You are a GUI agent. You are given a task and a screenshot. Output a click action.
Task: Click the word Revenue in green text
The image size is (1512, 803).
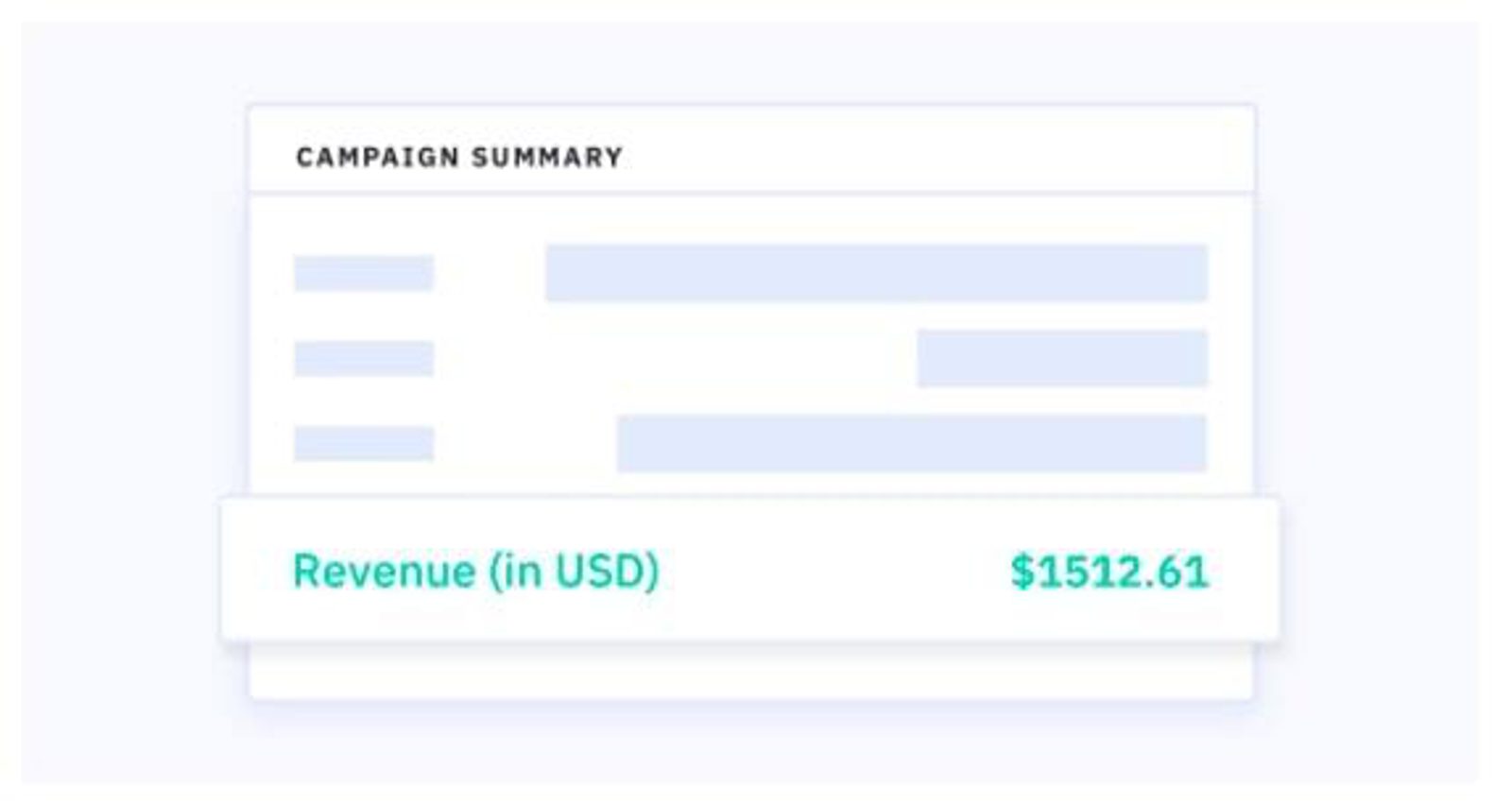click(x=384, y=571)
